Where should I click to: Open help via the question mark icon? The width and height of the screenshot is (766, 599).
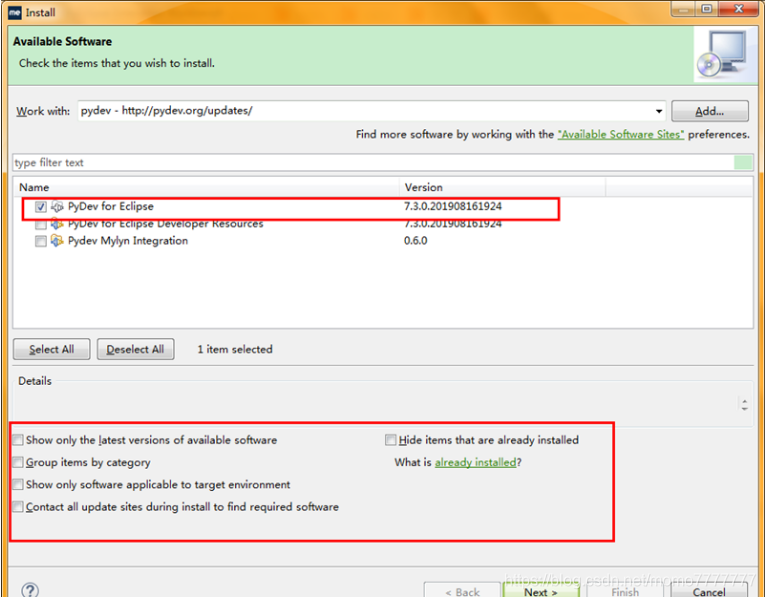click(30, 590)
